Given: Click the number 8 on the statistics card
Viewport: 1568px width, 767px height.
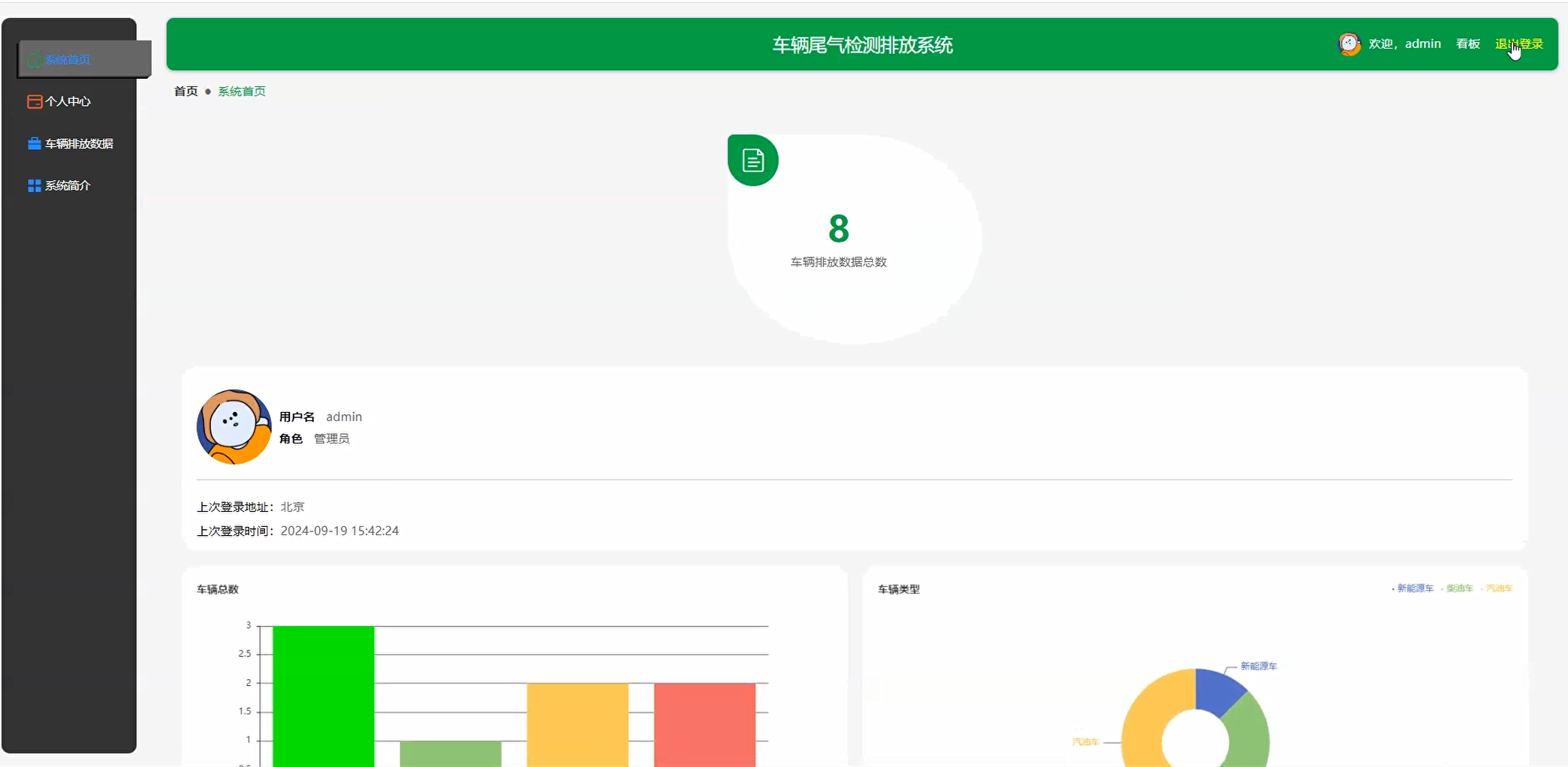Looking at the screenshot, I should pyautogui.click(x=839, y=228).
